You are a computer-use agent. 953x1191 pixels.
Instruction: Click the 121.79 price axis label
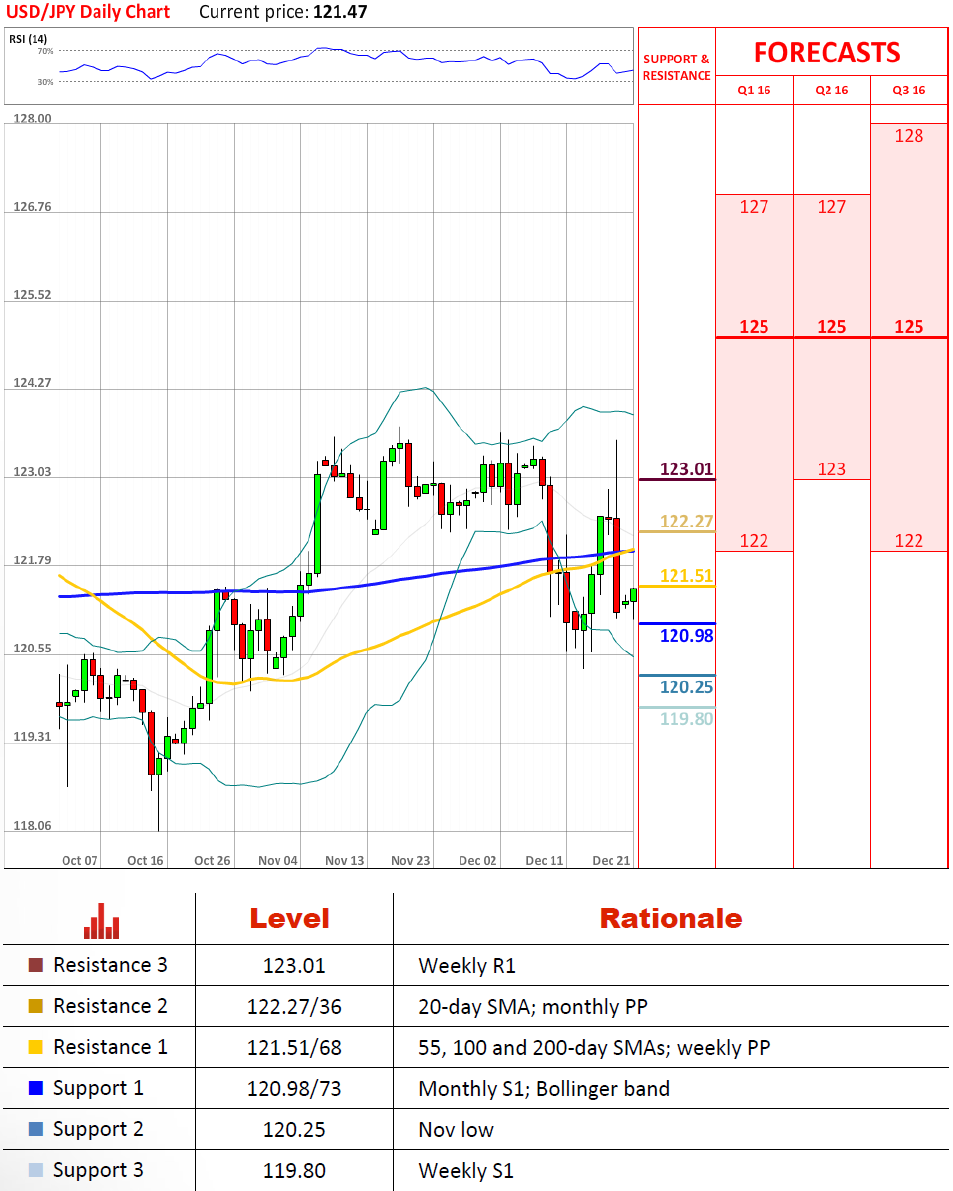pyautogui.click(x=33, y=561)
